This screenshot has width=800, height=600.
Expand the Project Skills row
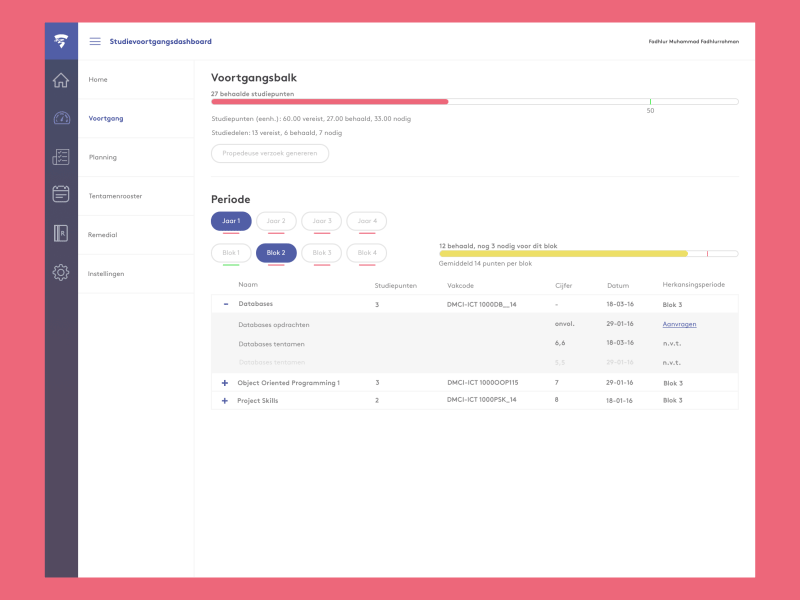coord(225,400)
